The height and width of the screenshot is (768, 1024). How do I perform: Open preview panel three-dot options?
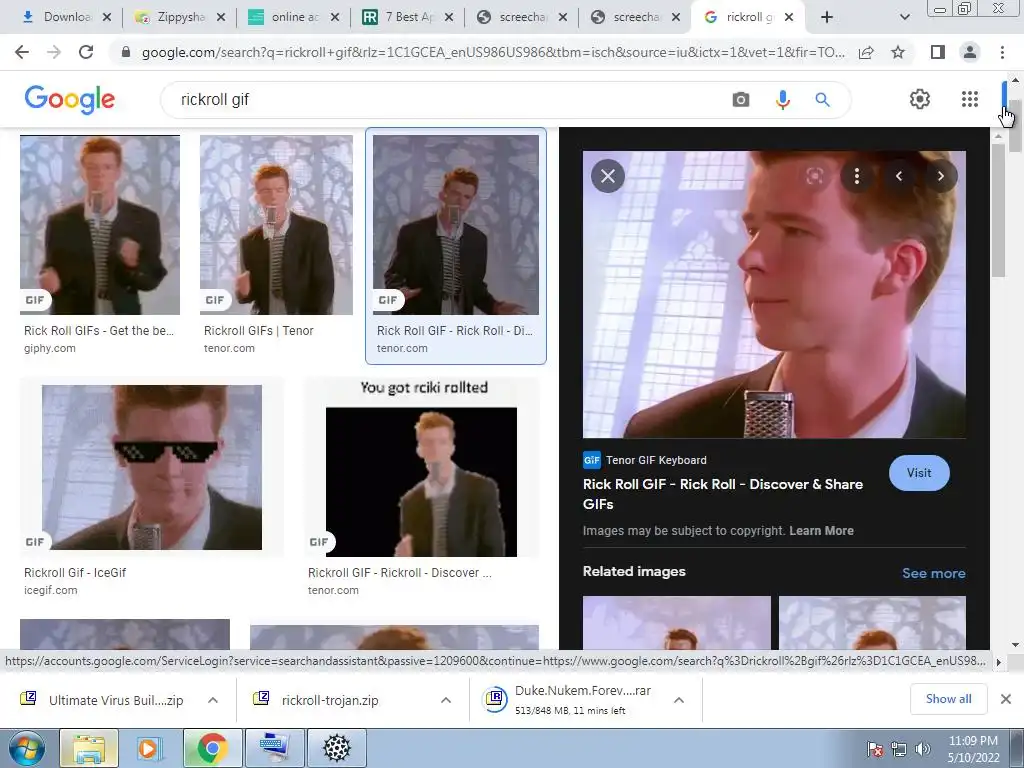[857, 176]
